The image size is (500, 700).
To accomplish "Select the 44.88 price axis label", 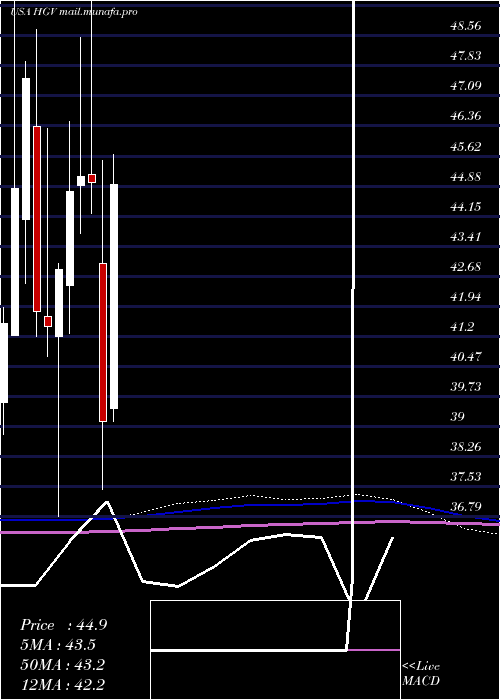I will 466,176.
